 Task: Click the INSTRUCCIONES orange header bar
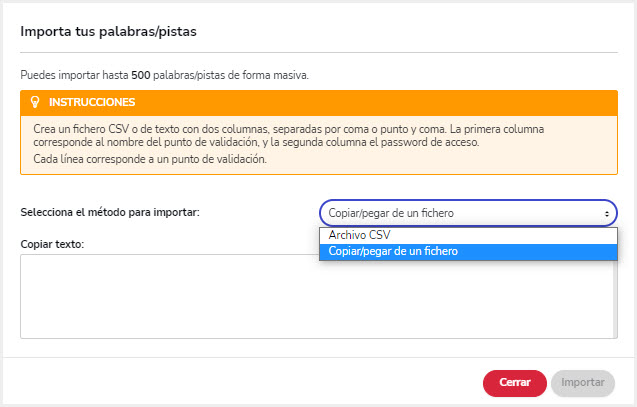pyautogui.click(x=319, y=103)
